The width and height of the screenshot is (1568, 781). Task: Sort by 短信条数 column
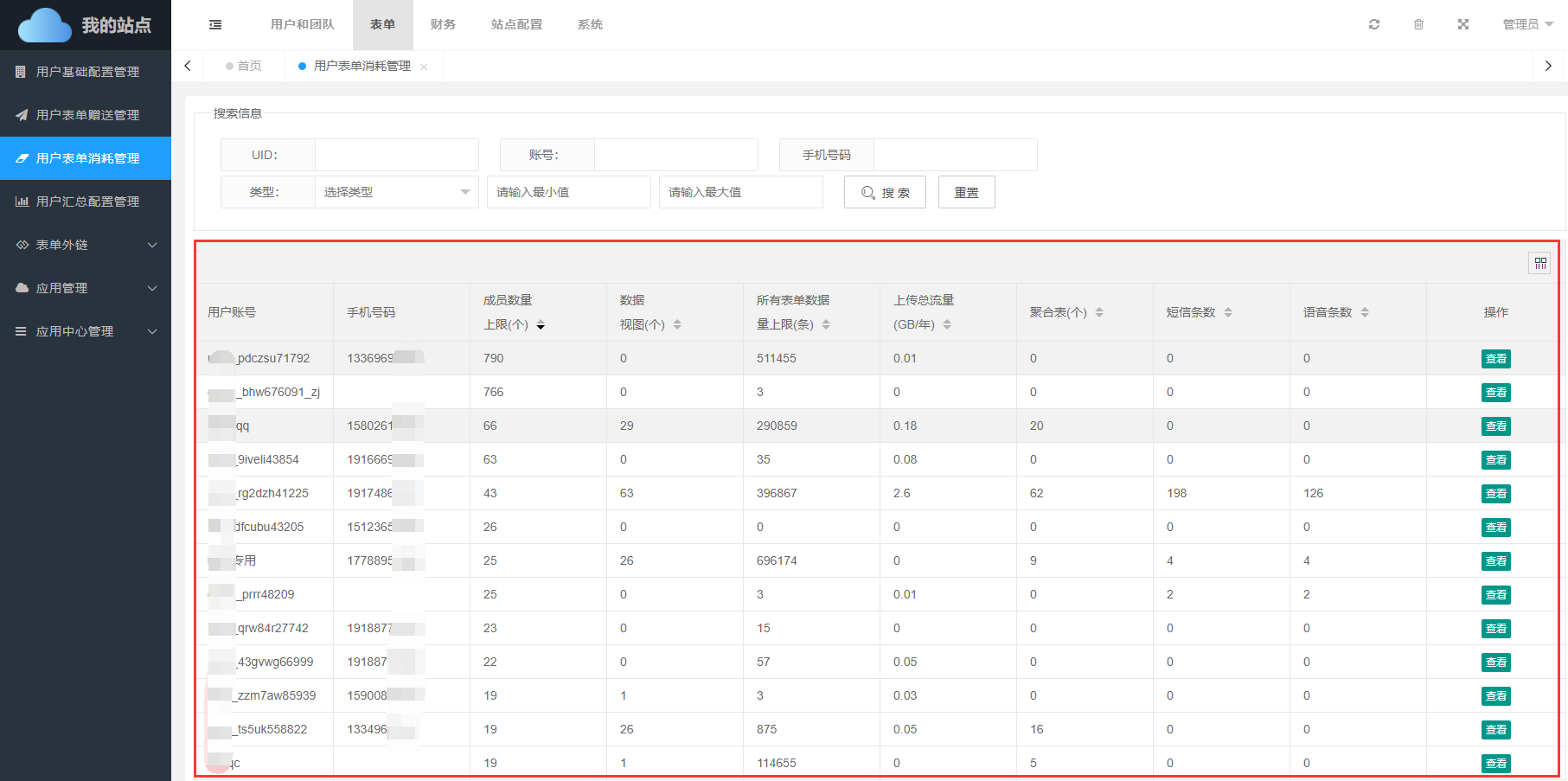click(1228, 312)
